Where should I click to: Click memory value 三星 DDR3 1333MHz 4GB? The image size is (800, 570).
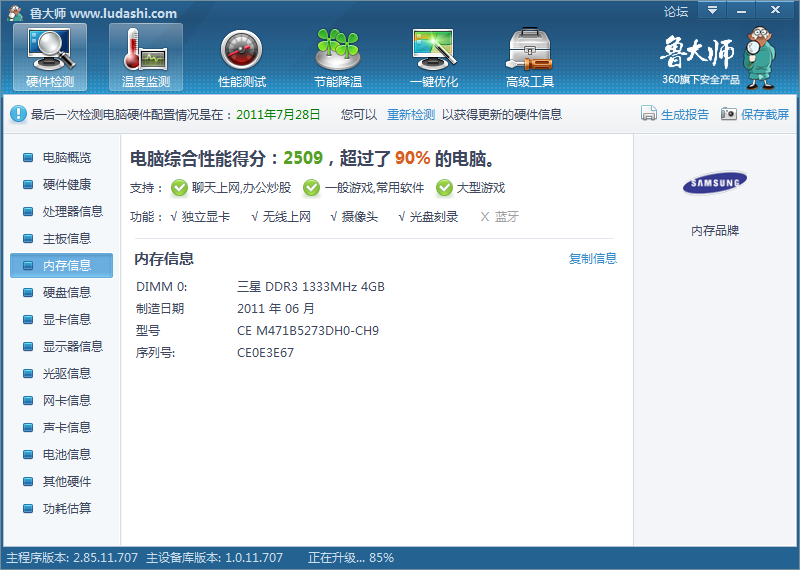click(311, 287)
